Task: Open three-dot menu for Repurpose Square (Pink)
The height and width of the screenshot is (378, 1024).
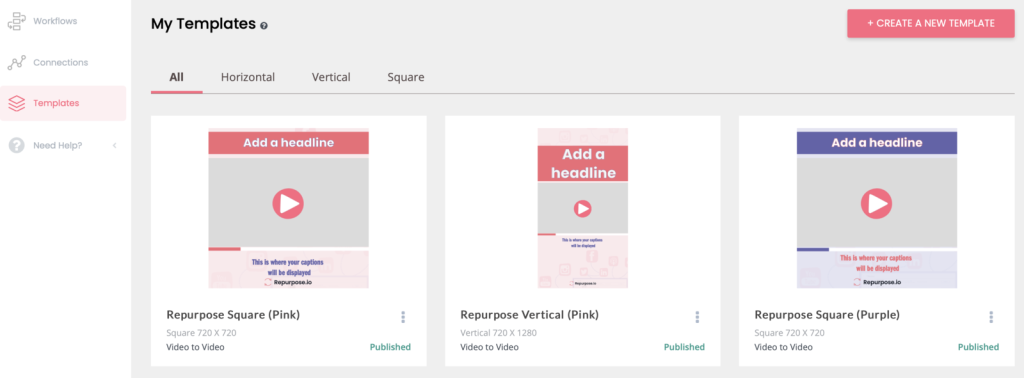Action: (x=403, y=317)
